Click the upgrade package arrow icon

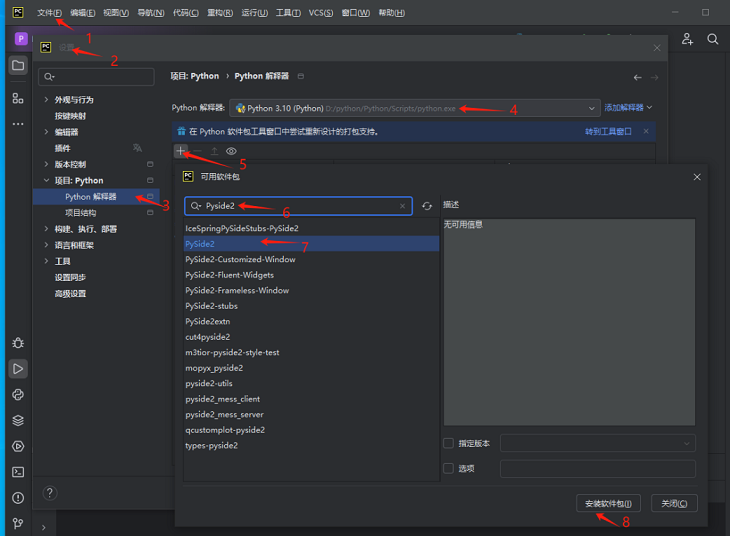coord(214,151)
